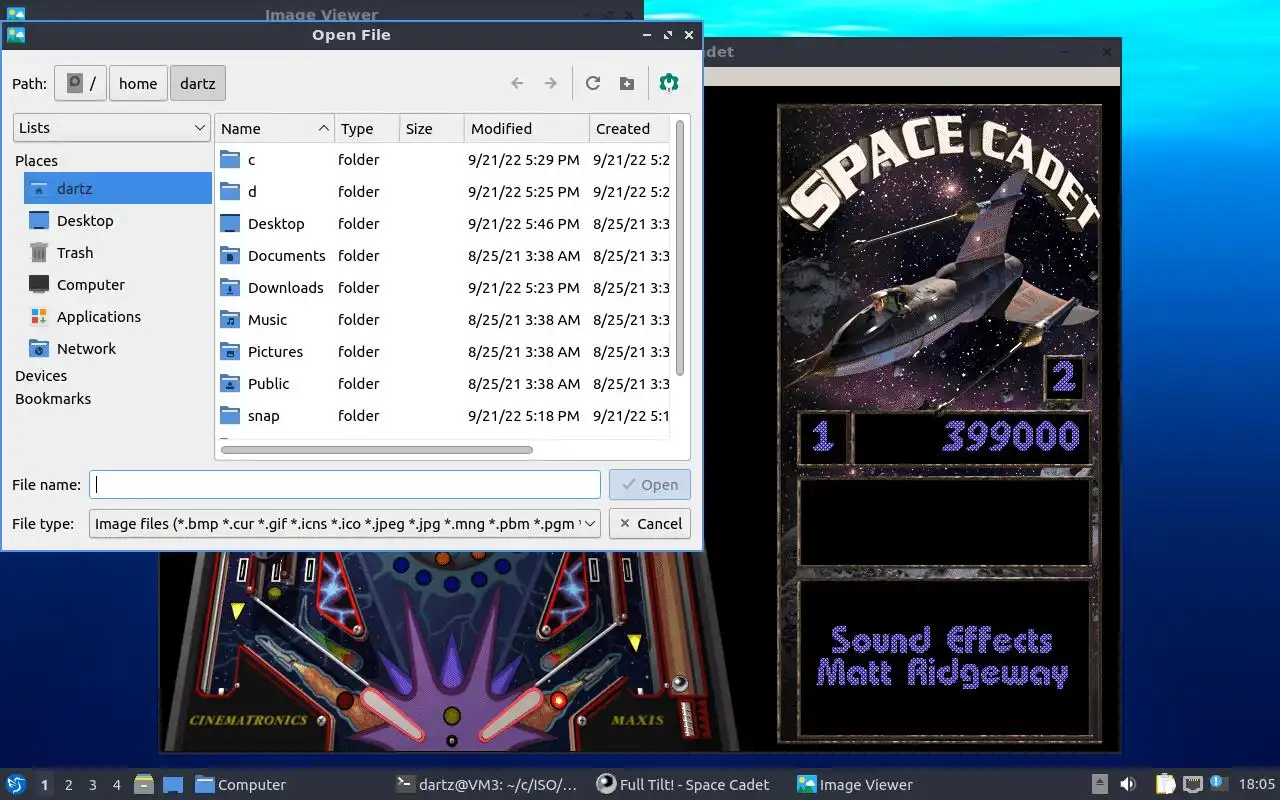
Task: Click the taskbar clock showing 18:05
Action: (1257, 785)
